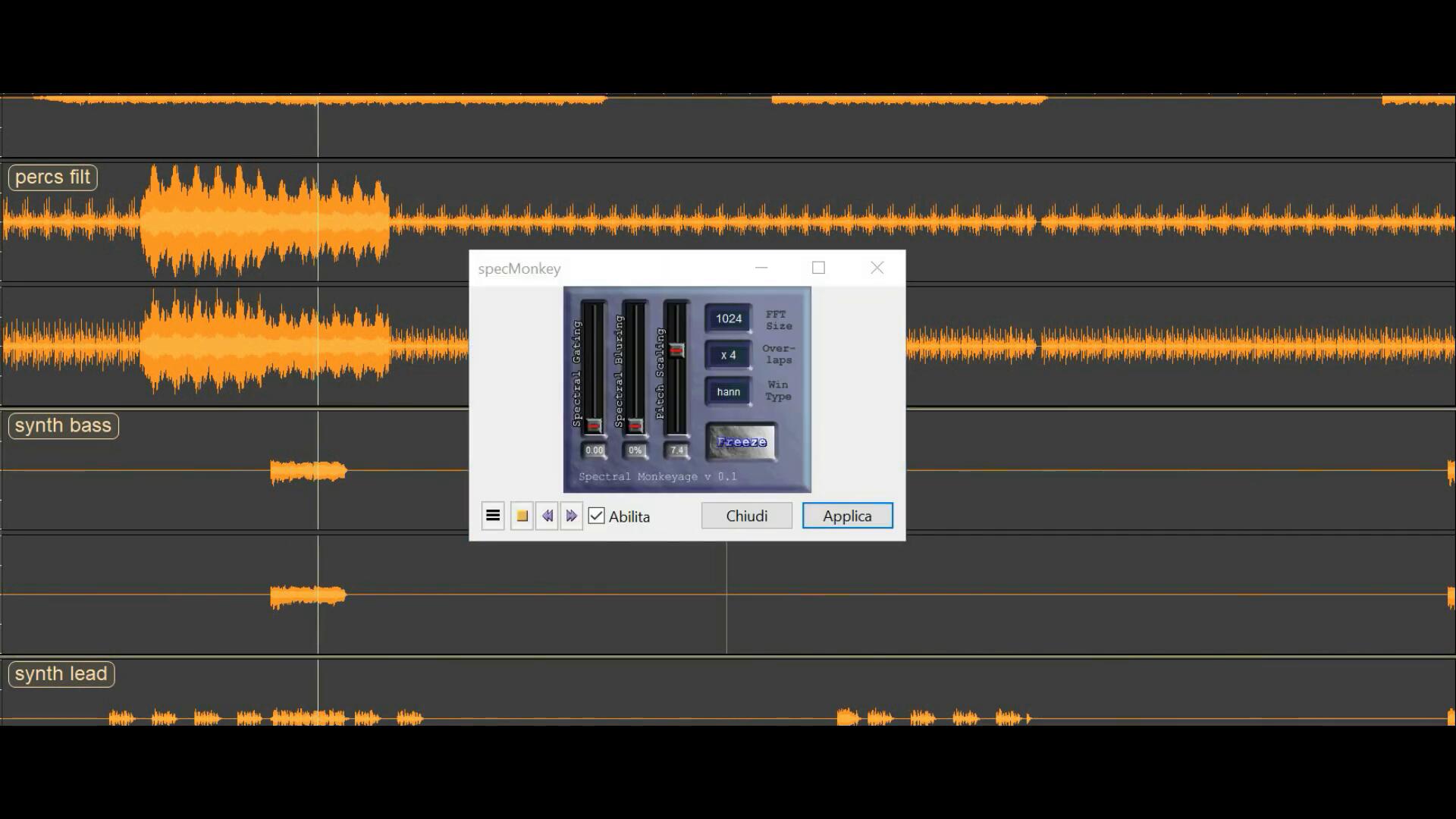Toggle the Freeze button in specMonkey
The image size is (1456, 819).
click(x=742, y=442)
